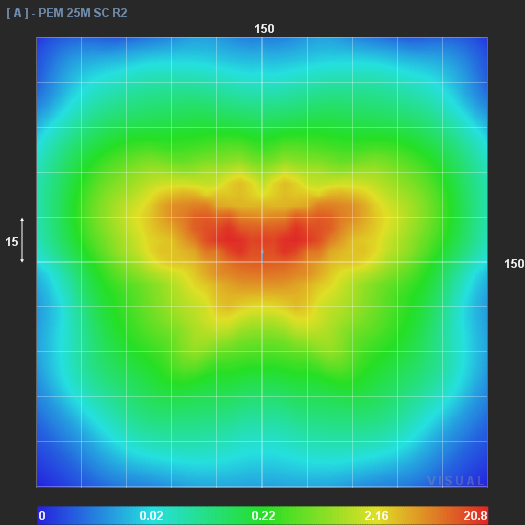Click the dark blue top-left corner cell
Image resolution: width=525 pixels, height=525 pixels.
coord(59,60)
